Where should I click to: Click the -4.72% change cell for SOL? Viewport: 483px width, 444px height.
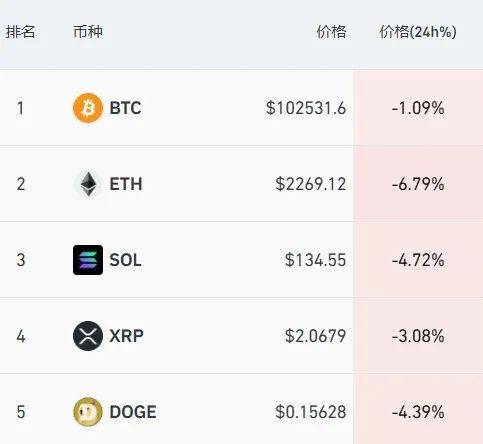[x=418, y=260]
